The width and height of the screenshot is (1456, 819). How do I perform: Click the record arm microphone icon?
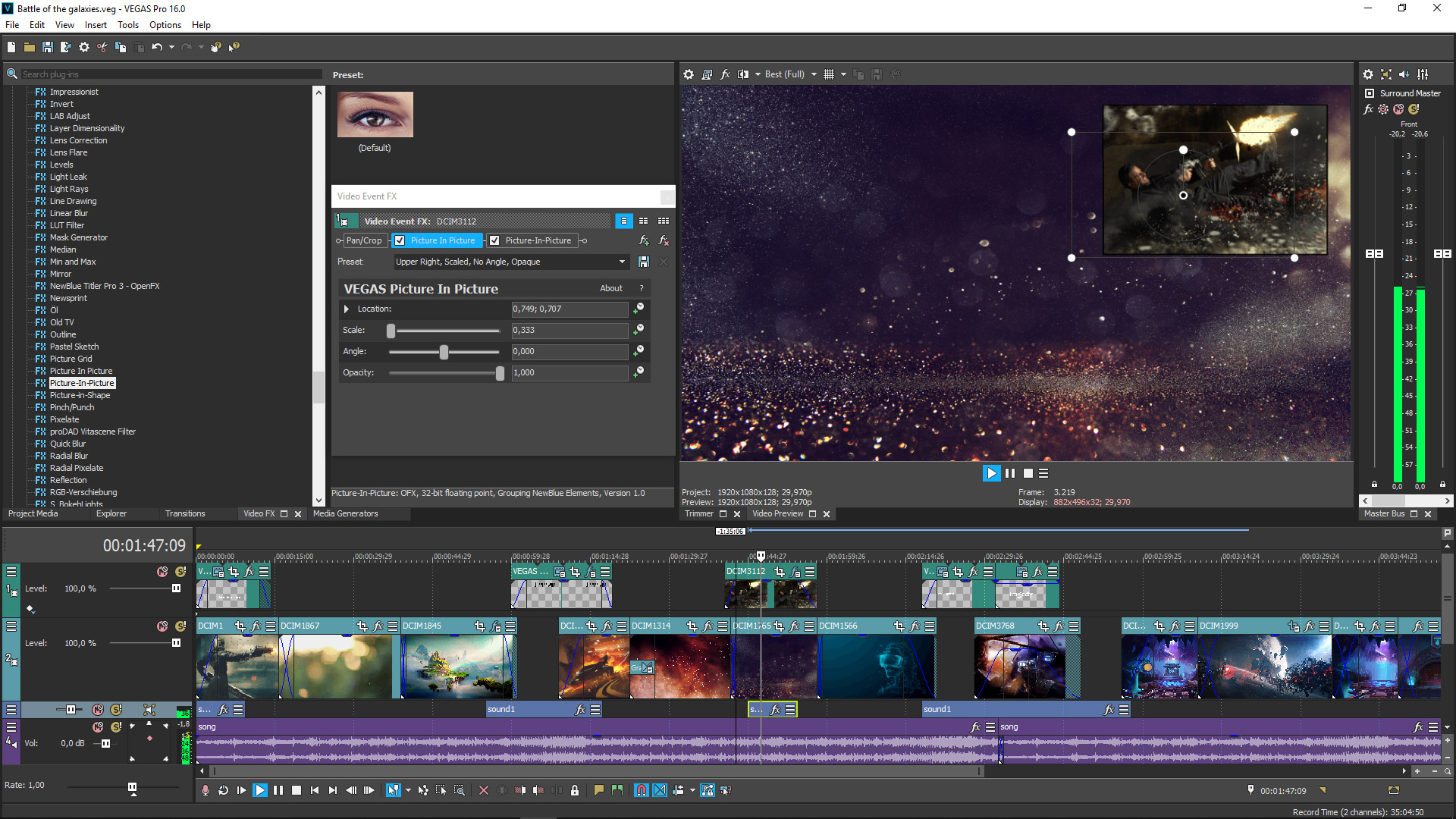206,790
